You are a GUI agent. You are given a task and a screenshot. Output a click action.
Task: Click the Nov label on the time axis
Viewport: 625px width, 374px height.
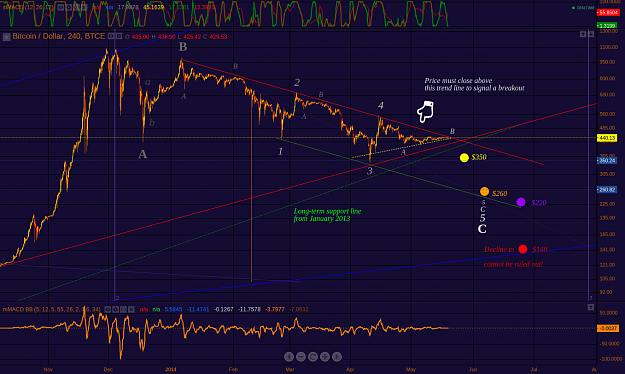[48, 369]
